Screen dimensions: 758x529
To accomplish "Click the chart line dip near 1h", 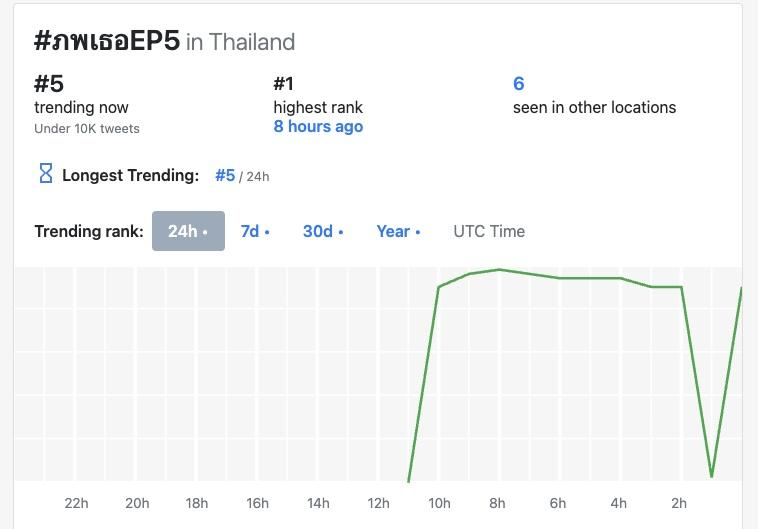I will (711, 476).
